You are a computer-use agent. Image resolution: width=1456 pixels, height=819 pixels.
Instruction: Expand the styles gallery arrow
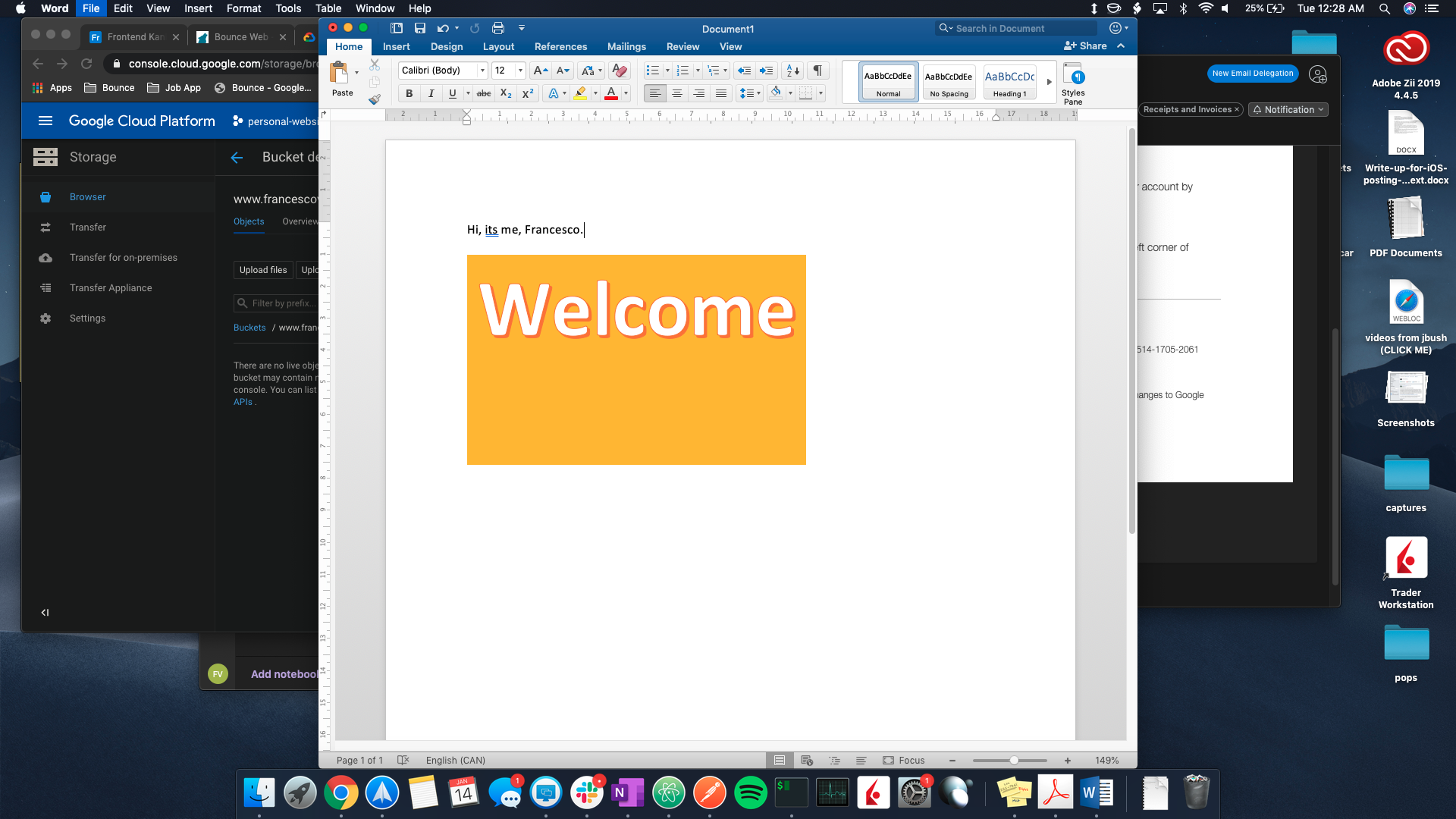(x=1050, y=81)
